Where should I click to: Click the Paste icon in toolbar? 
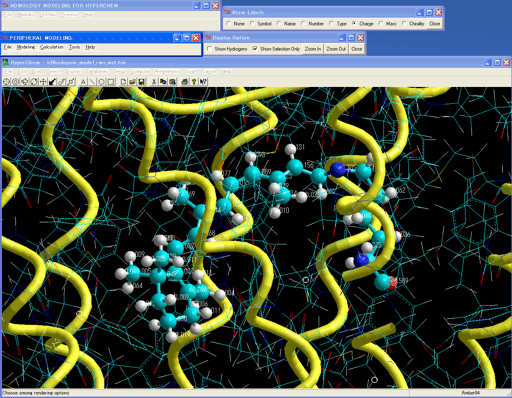pyautogui.click(x=172, y=82)
